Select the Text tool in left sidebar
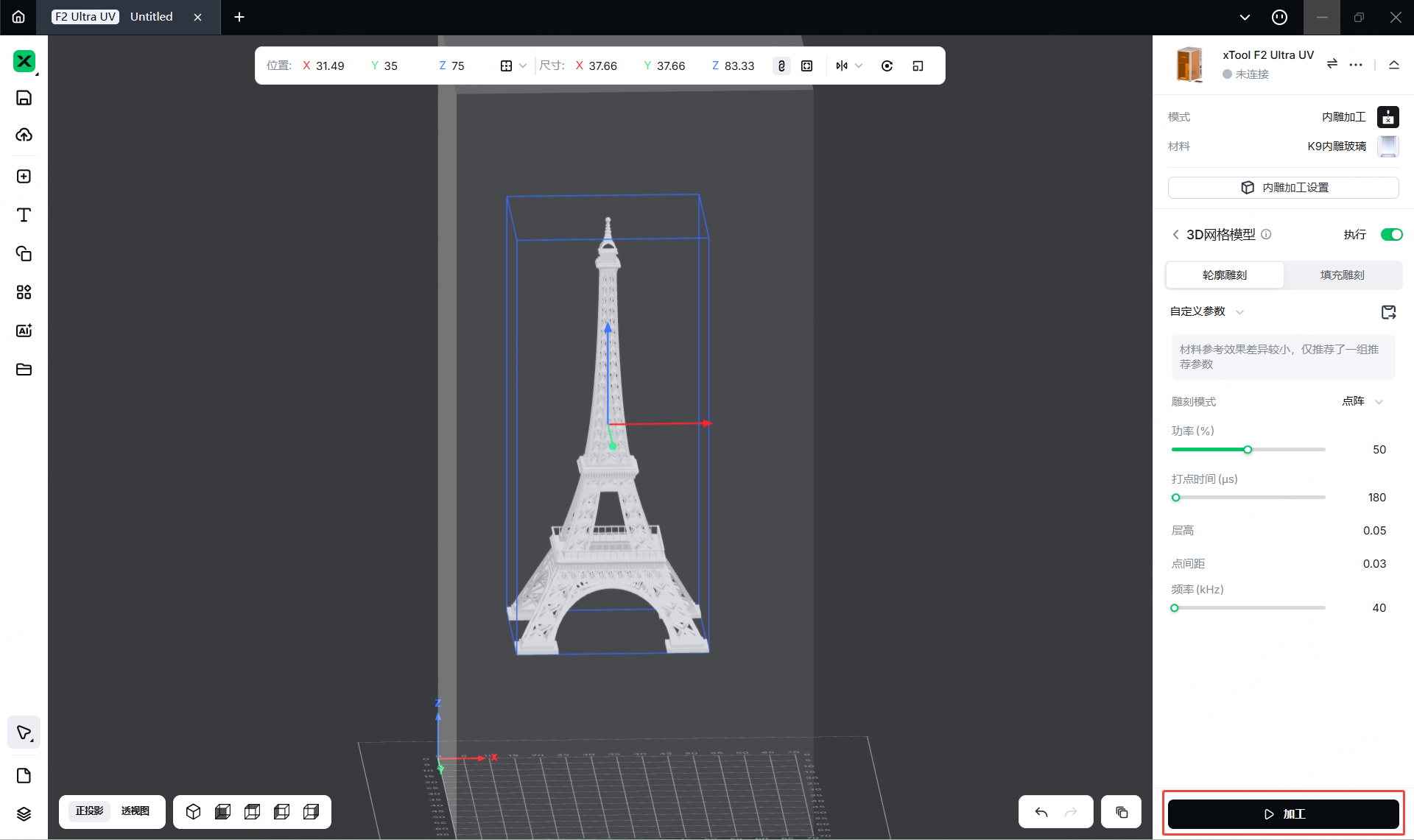 (x=24, y=215)
